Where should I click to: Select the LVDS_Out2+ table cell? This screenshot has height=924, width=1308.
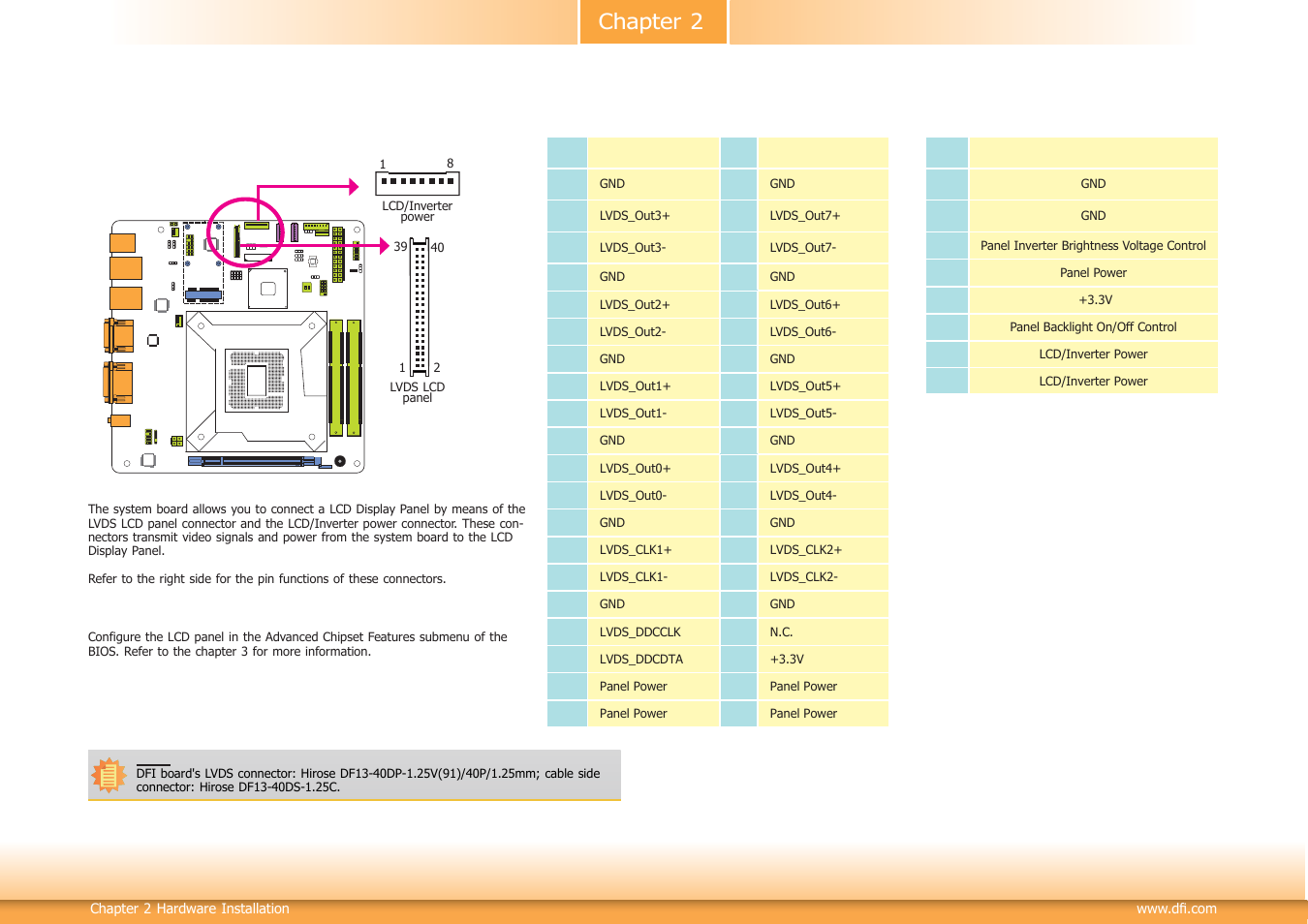[x=654, y=305]
